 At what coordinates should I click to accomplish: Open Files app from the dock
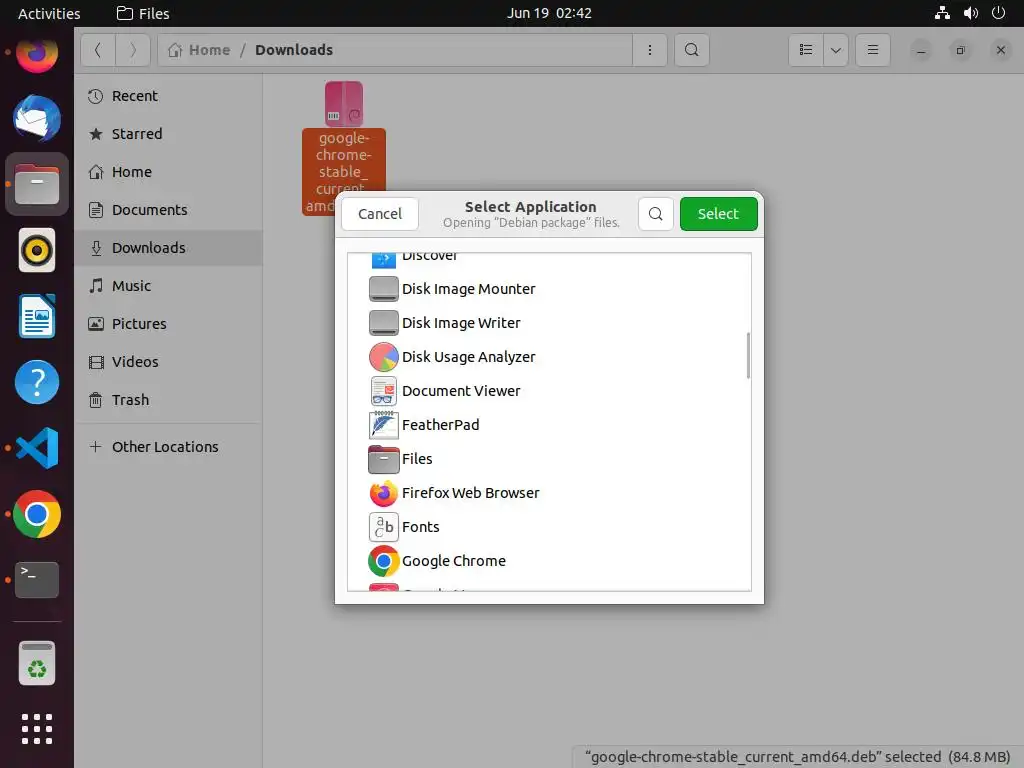click(x=37, y=184)
